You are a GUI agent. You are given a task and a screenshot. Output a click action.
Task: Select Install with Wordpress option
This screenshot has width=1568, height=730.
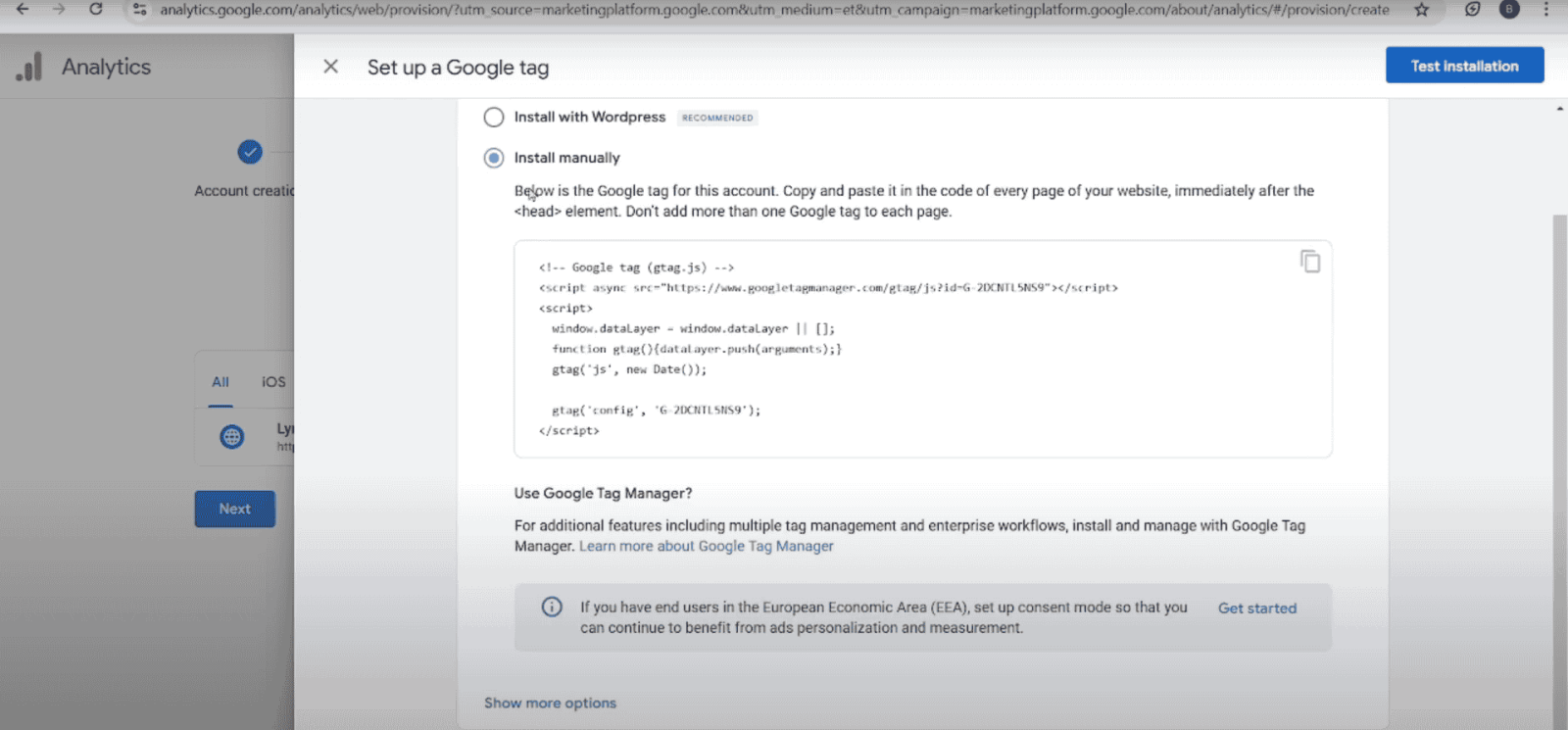(x=494, y=118)
